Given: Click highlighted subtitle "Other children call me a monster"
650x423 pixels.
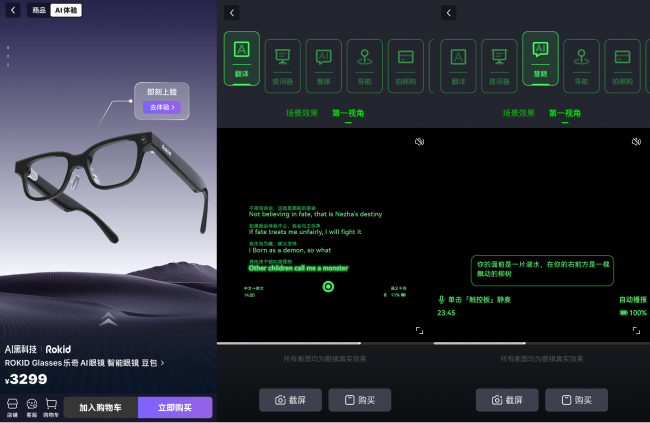Looking at the screenshot, I should pos(298,268).
